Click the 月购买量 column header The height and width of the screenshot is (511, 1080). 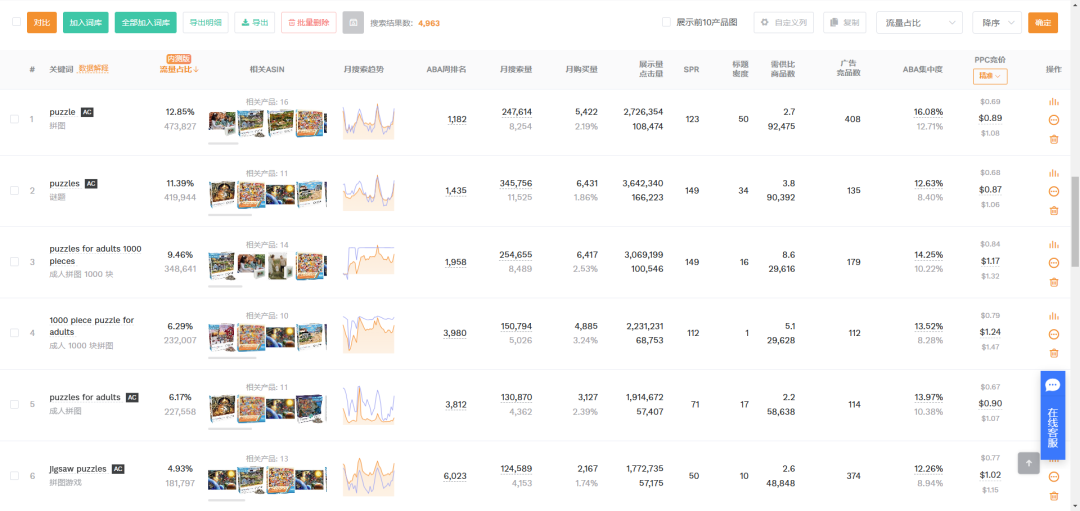[x=581, y=70]
